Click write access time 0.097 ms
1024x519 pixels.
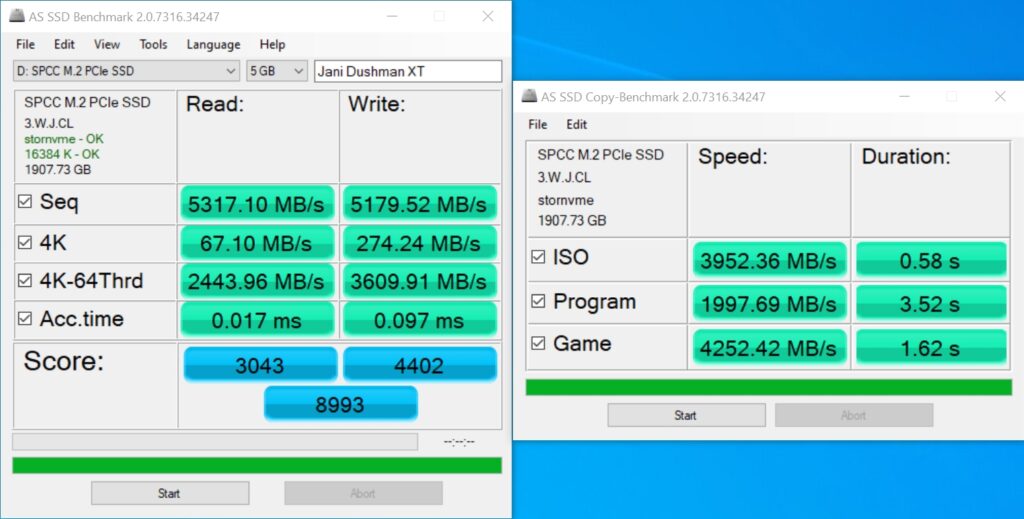[419, 320]
